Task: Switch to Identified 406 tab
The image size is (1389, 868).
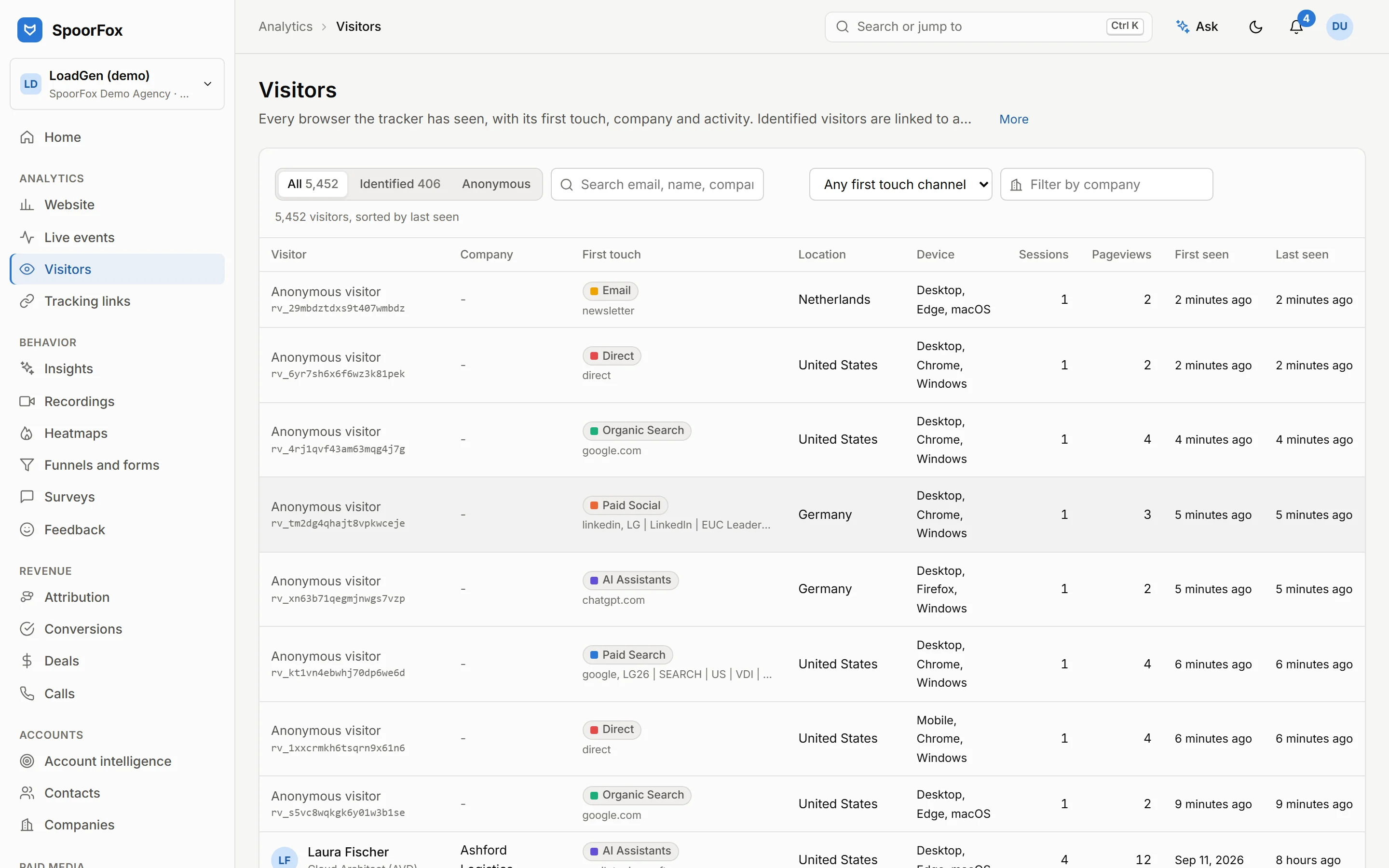Action: pos(400,184)
